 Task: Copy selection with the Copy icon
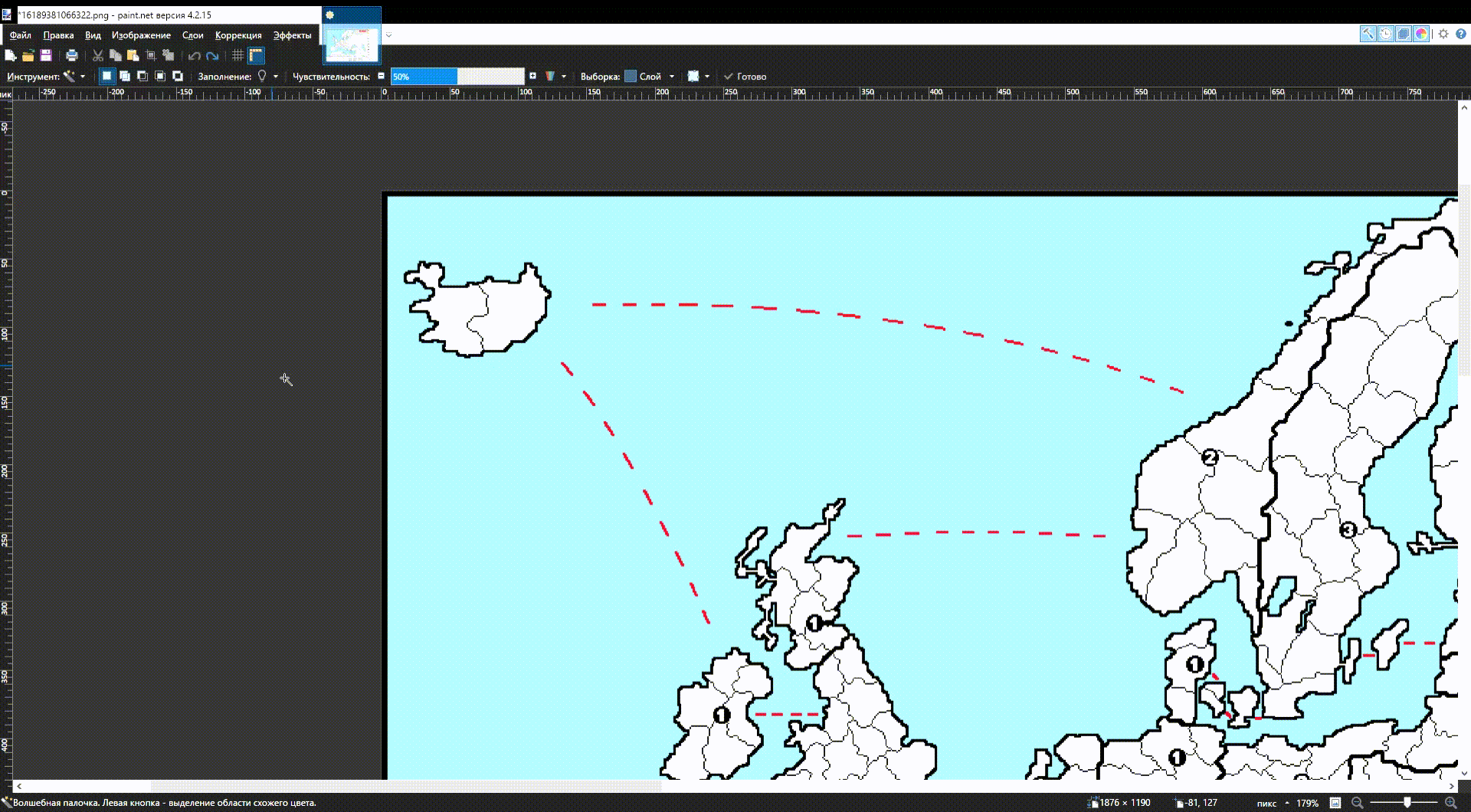point(115,55)
